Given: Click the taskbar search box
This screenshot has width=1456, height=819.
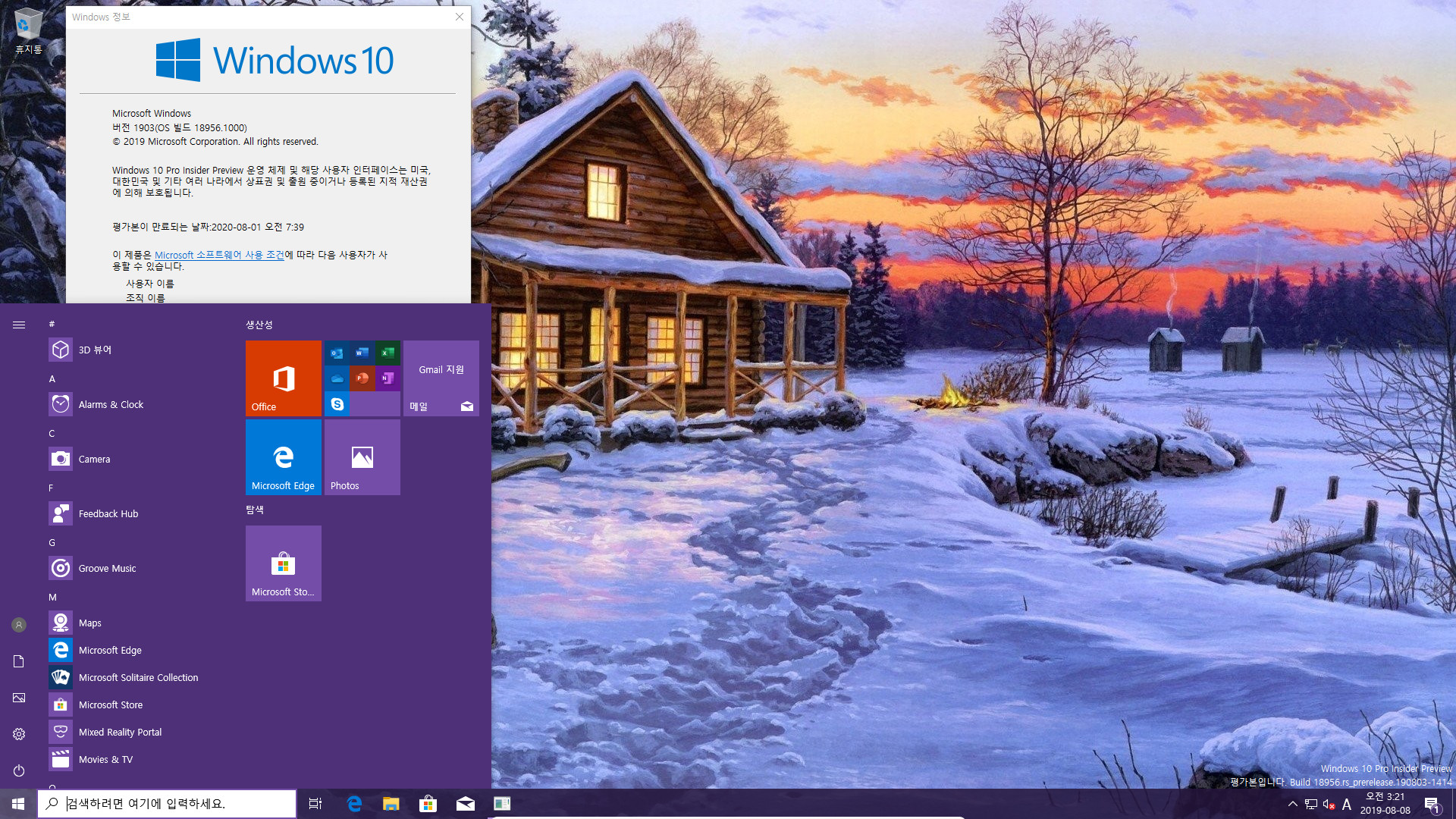Looking at the screenshot, I should click(167, 804).
